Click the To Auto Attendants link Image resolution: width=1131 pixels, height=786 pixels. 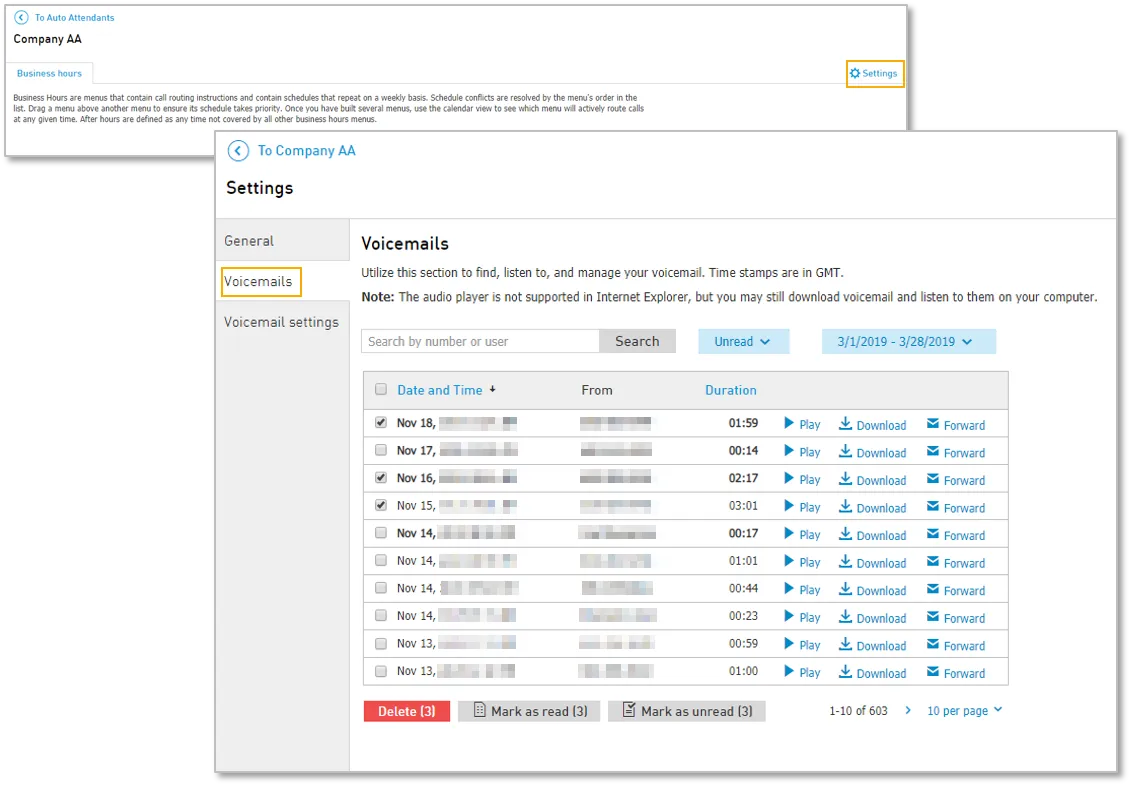pos(74,17)
